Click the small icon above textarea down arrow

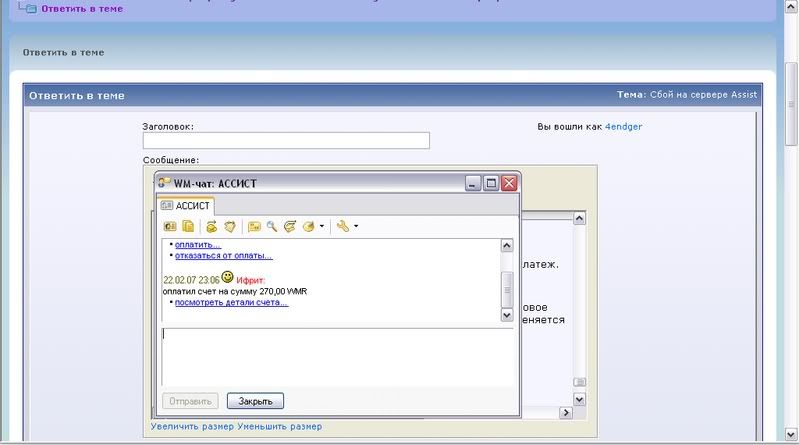pyautogui.click(x=579, y=382)
